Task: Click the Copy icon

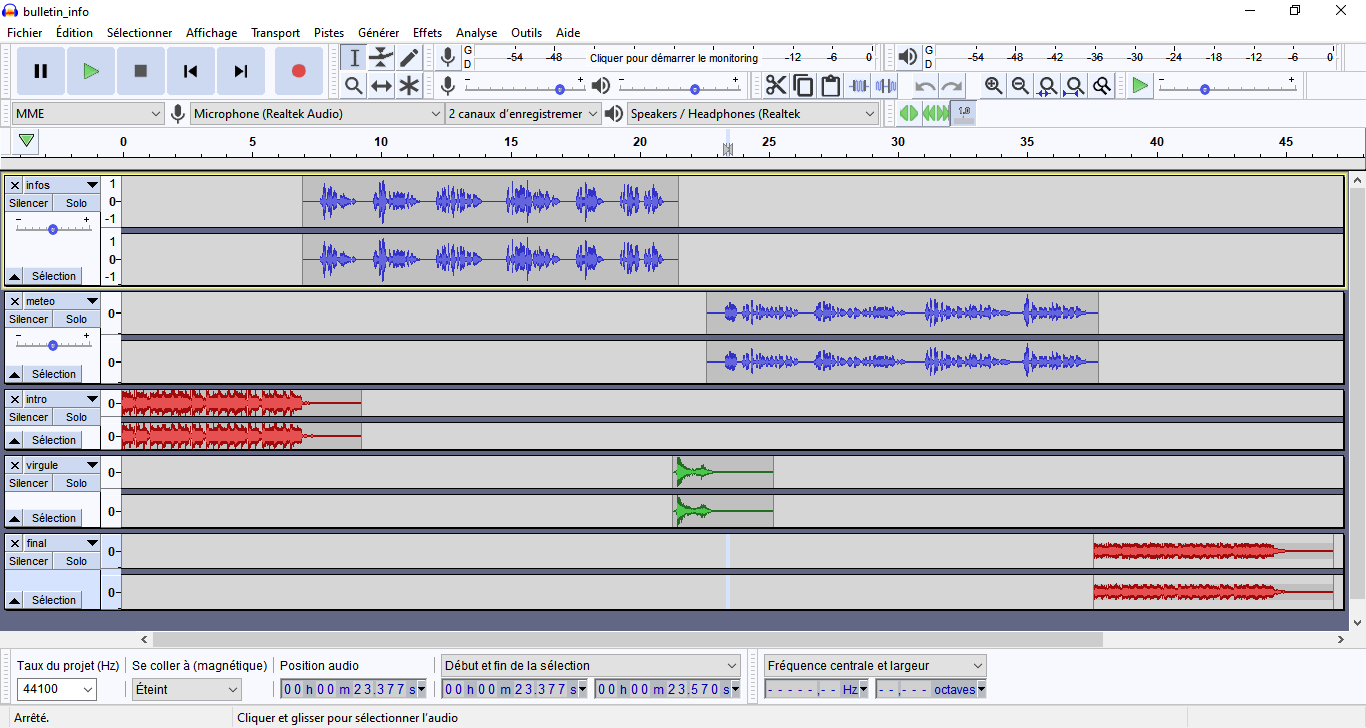Action: (x=803, y=86)
